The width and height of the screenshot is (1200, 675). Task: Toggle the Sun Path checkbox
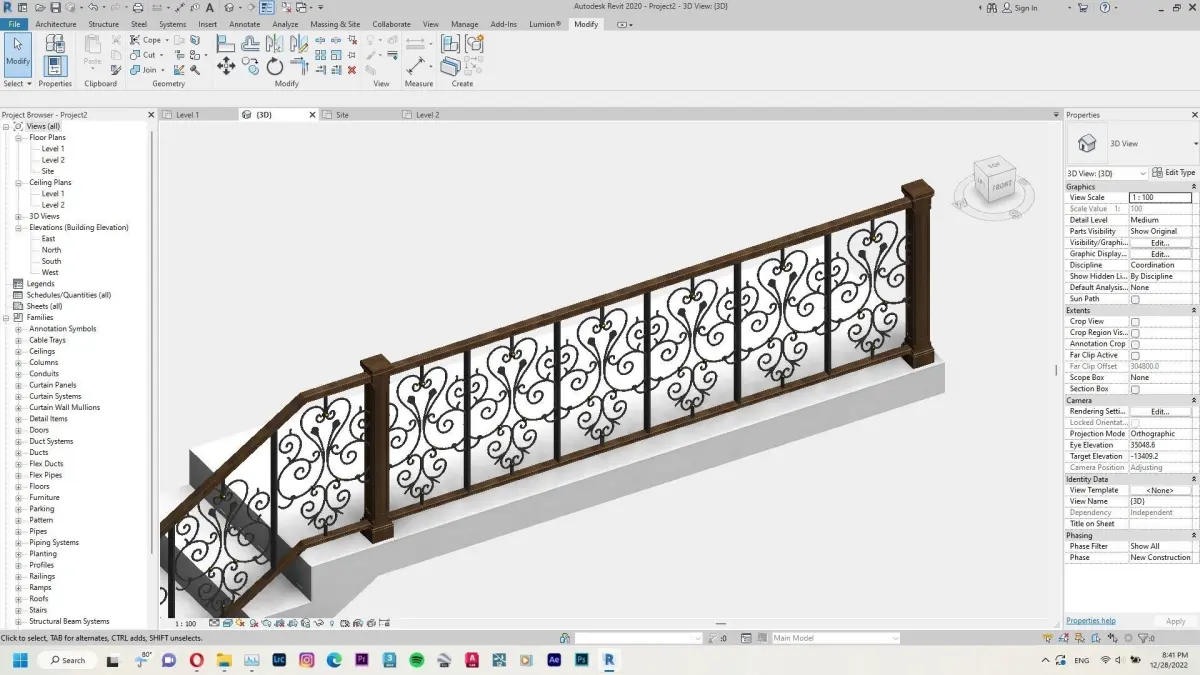[x=1135, y=299]
